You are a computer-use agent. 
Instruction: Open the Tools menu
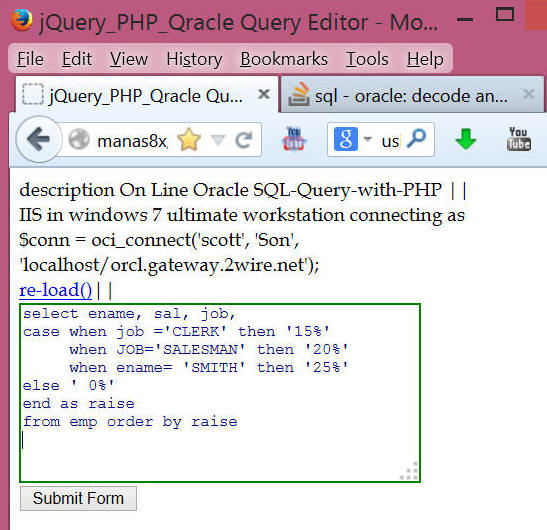[x=367, y=59]
